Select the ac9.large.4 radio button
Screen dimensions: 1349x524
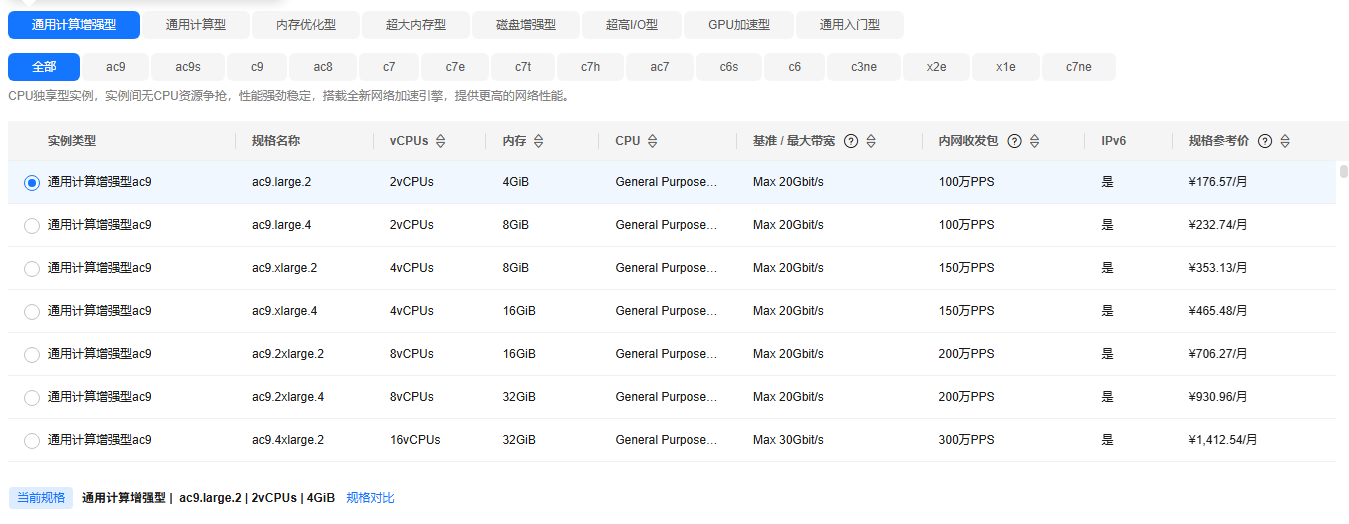pyautogui.click(x=32, y=226)
